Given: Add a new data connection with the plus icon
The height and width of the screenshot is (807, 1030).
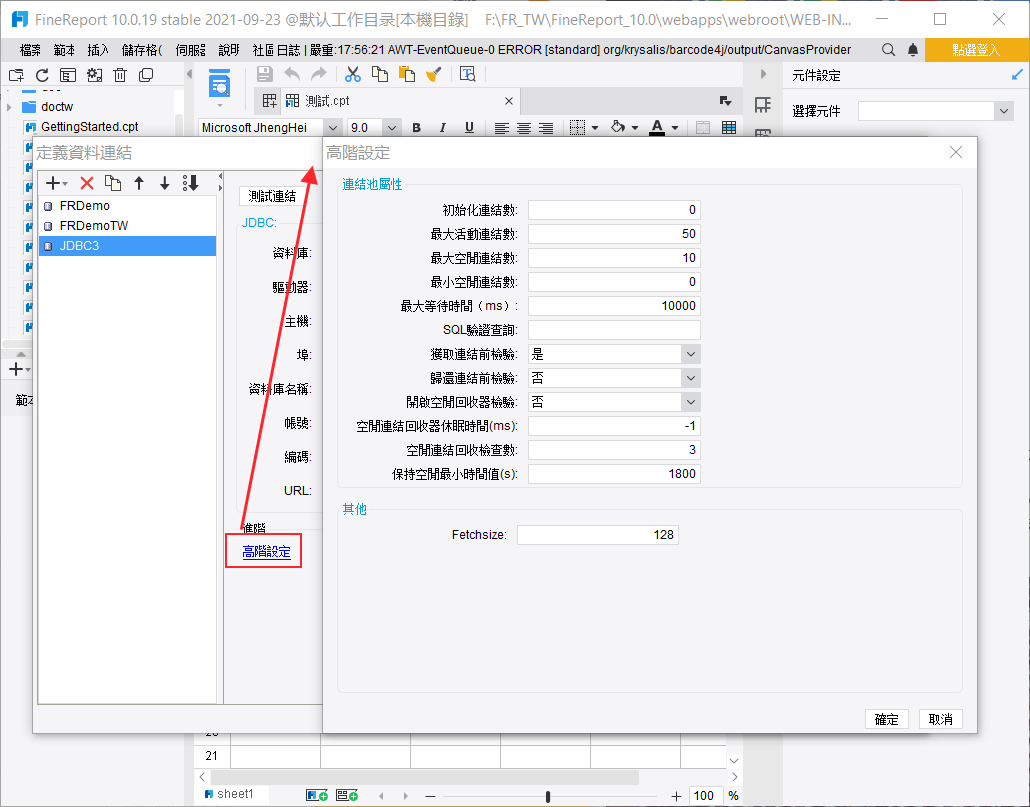Looking at the screenshot, I should pyautogui.click(x=55, y=183).
